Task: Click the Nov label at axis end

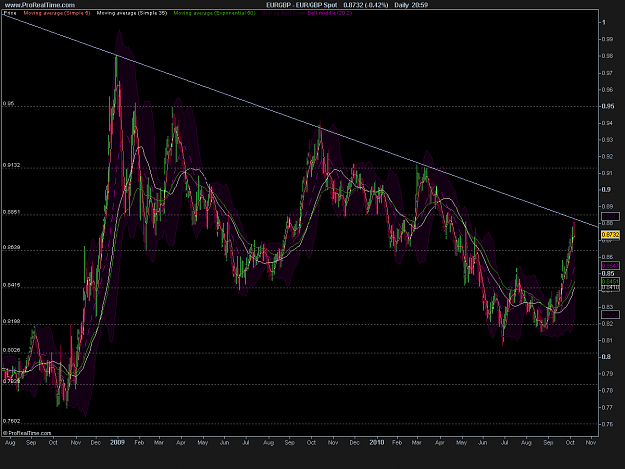Action: click(x=591, y=442)
